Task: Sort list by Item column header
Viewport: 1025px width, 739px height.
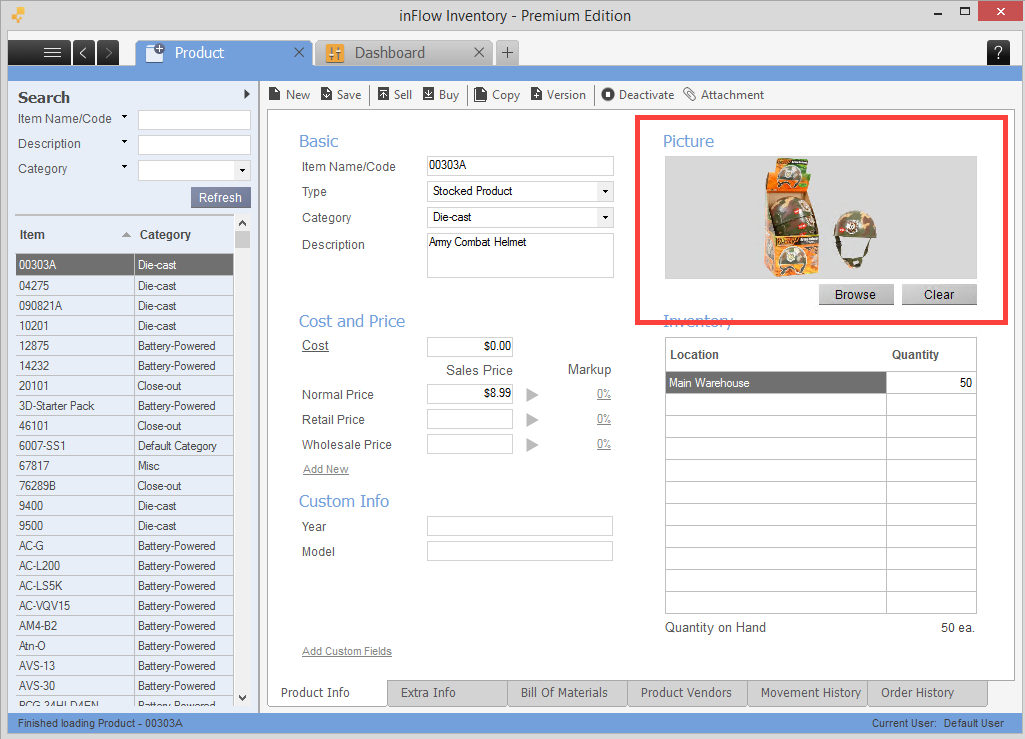Action: point(75,235)
